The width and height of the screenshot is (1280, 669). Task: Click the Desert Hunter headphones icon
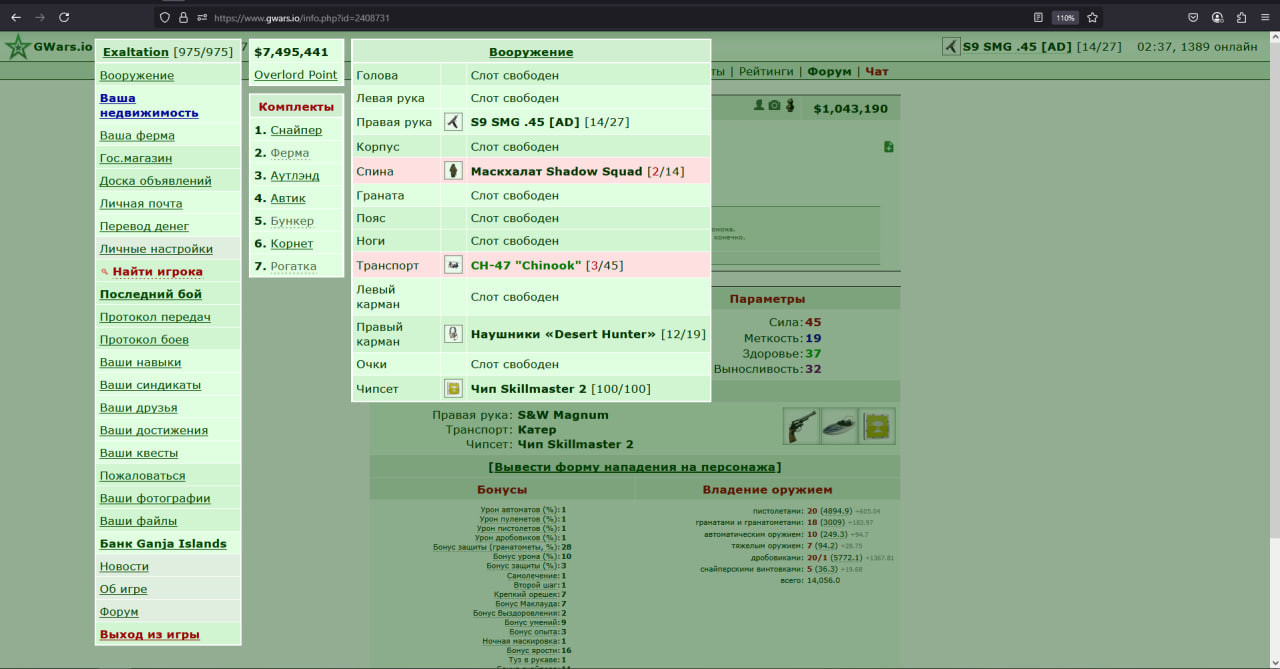click(x=453, y=334)
